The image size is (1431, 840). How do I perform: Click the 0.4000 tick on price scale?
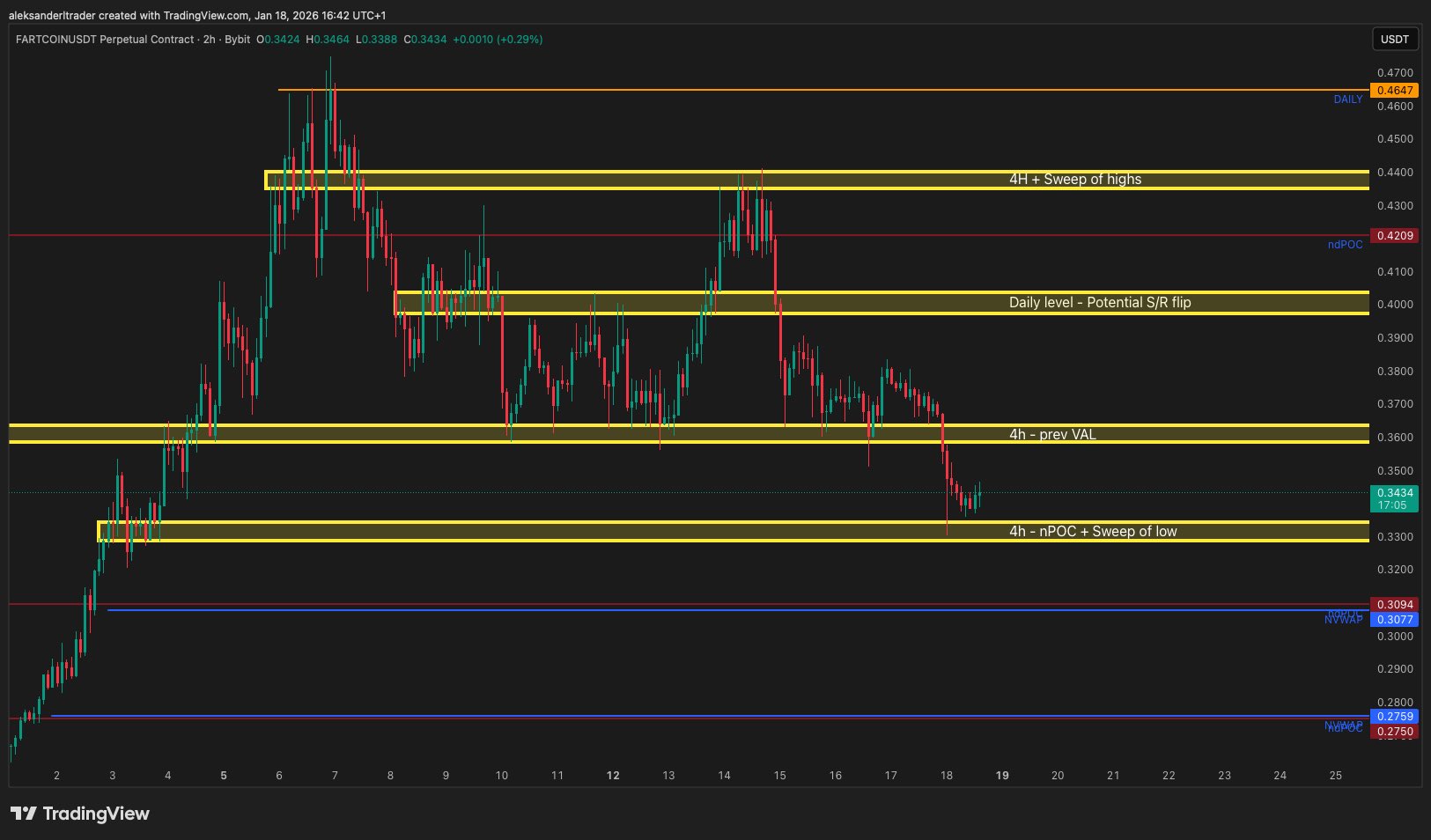[x=1395, y=305]
